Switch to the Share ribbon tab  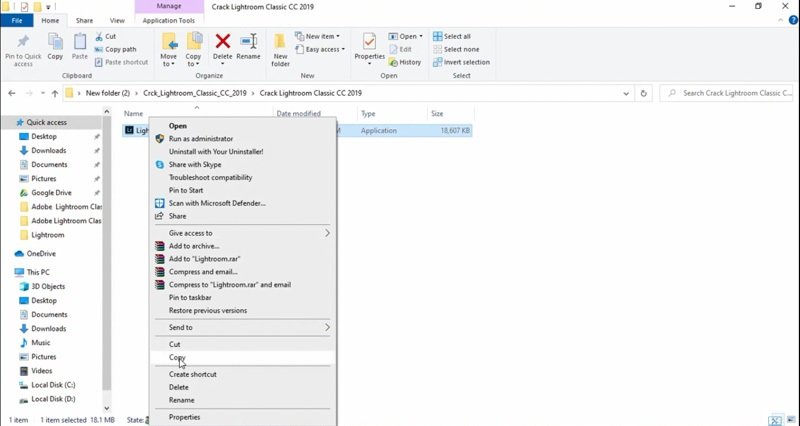pyautogui.click(x=84, y=20)
